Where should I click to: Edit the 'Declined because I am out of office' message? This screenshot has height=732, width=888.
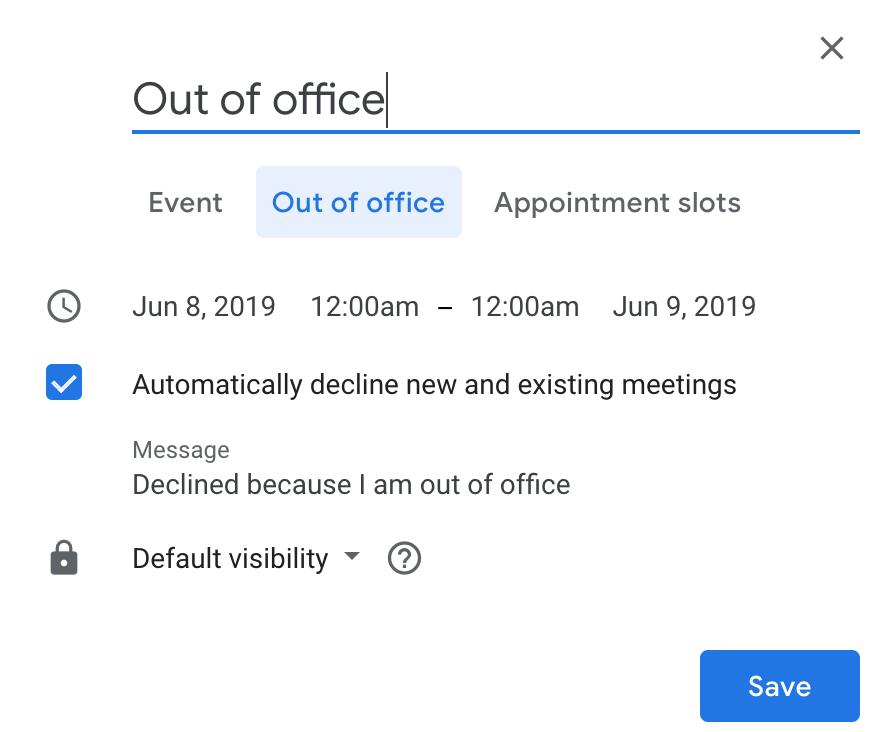coord(351,485)
